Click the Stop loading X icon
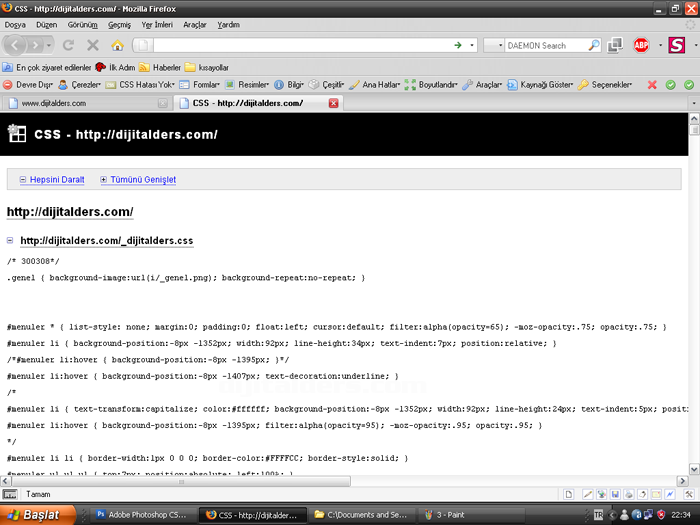 click(x=92, y=45)
